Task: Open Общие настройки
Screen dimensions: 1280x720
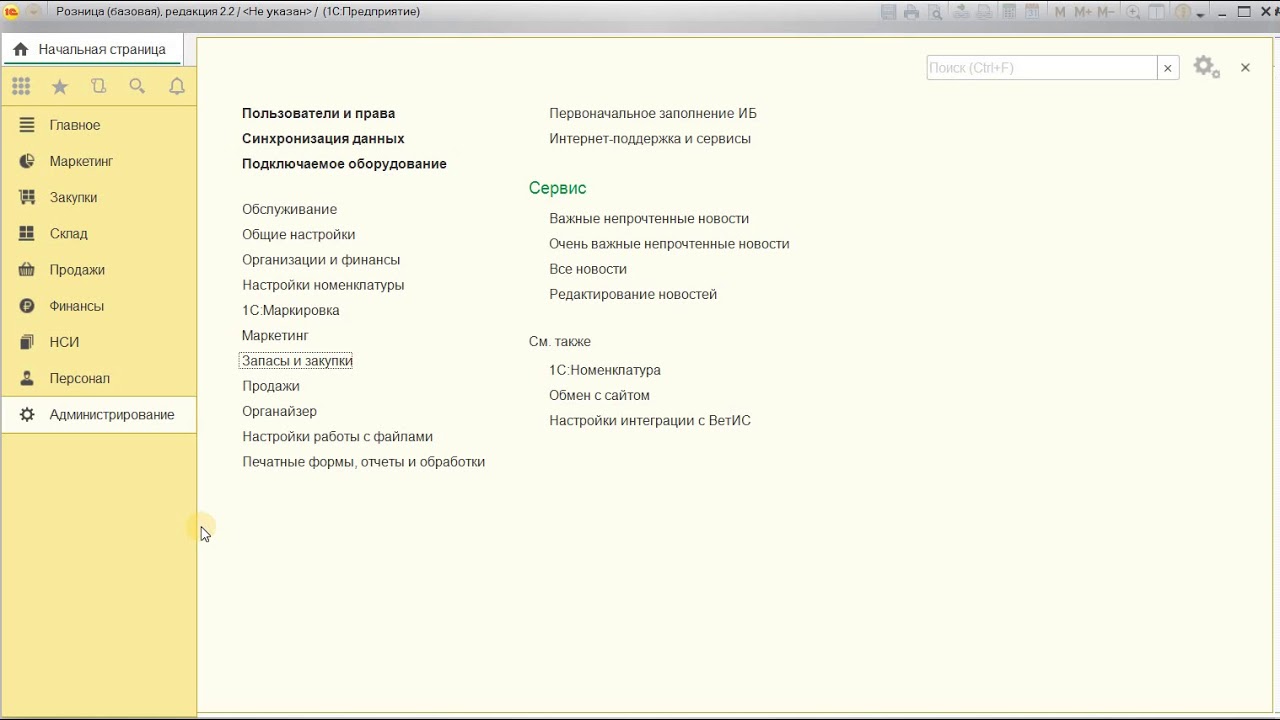Action: pos(298,234)
